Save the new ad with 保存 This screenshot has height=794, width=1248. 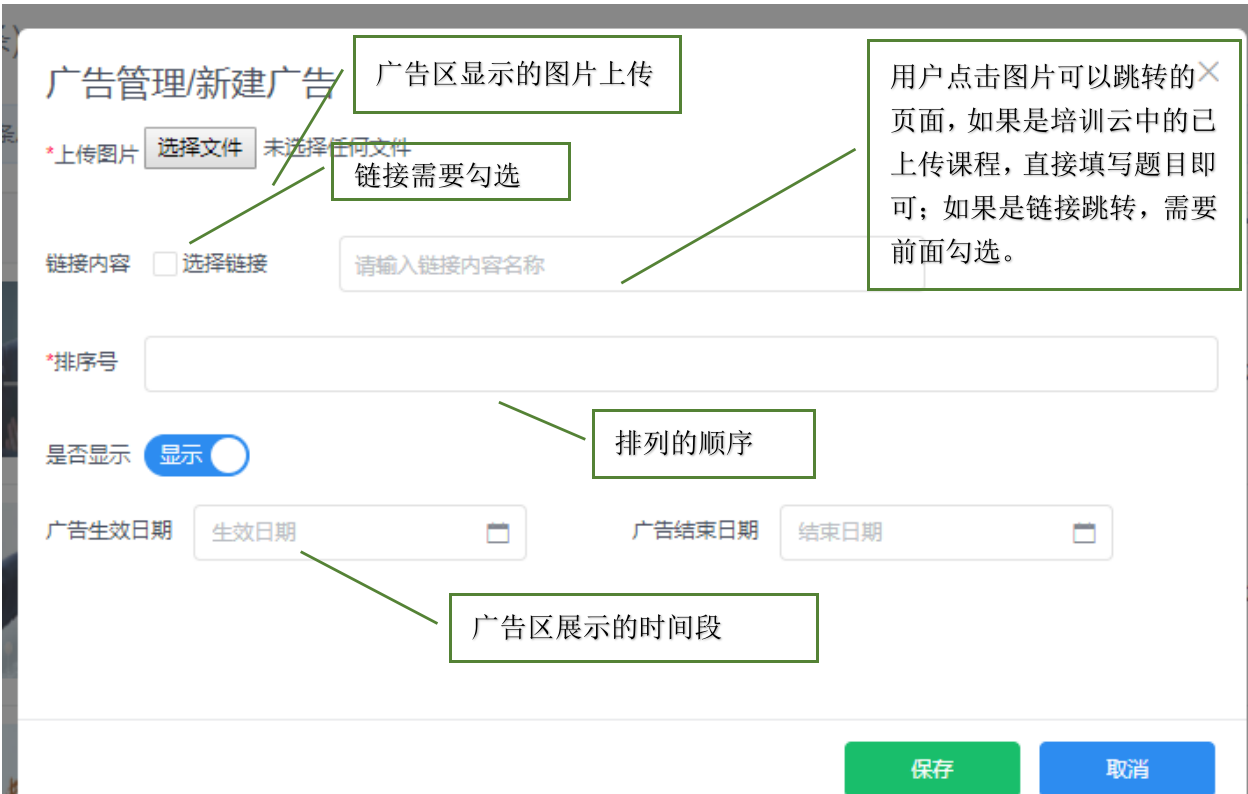click(931, 768)
